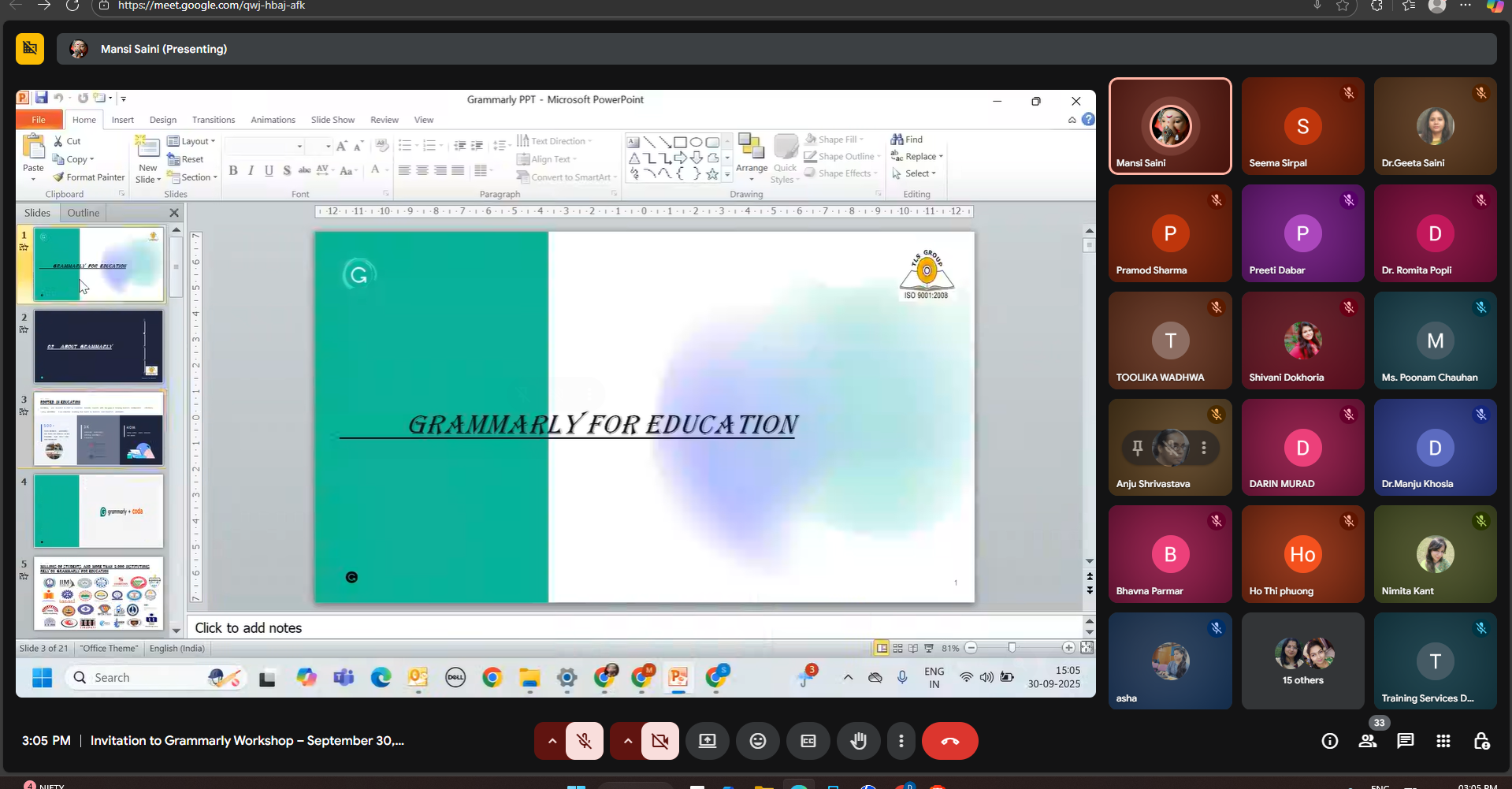Expand video settings arrow beside camera
1512x789 pixels.
tap(627, 741)
